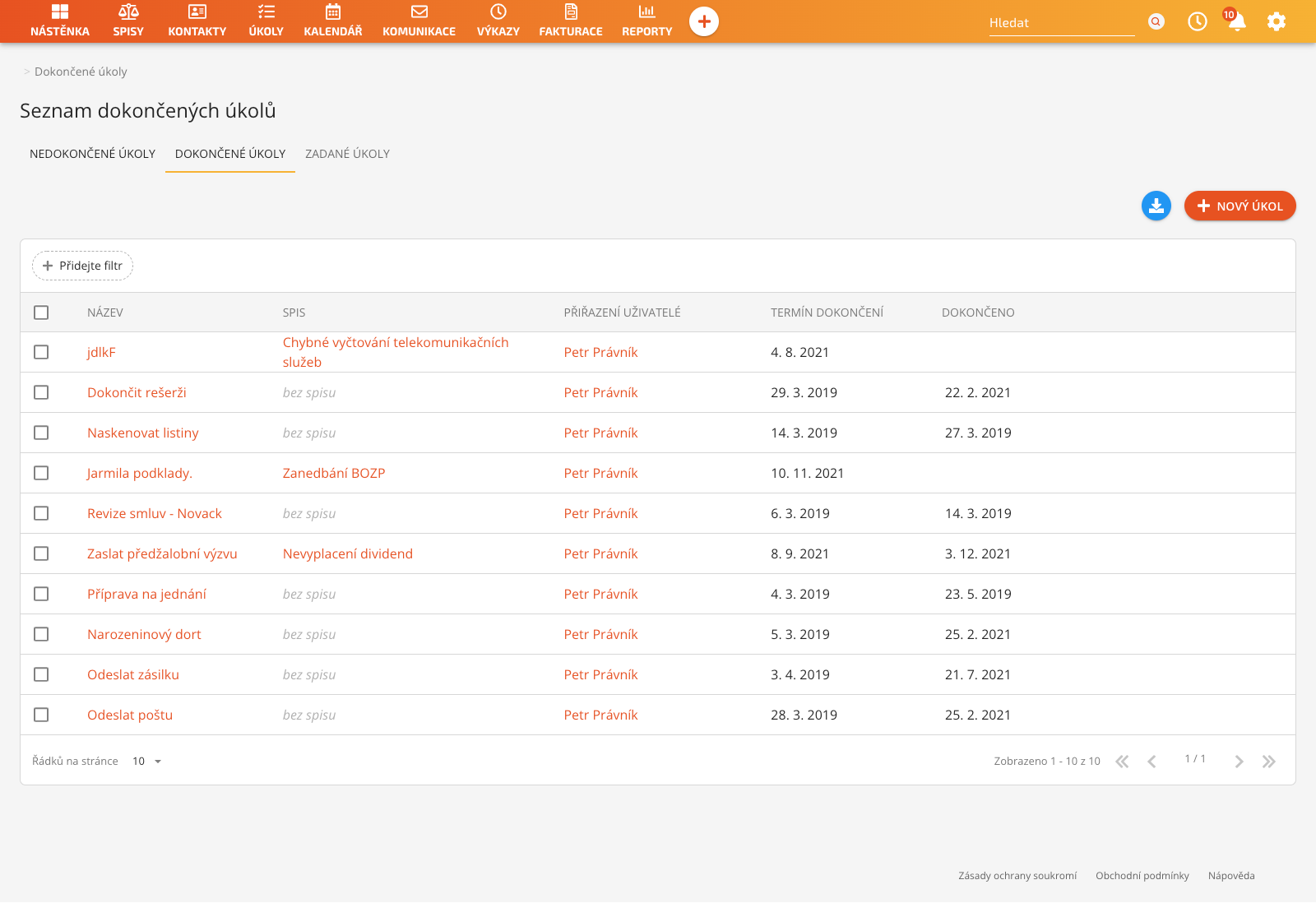The height and width of the screenshot is (903, 1316).
Task: Go to first page of results
Action: click(1122, 762)
